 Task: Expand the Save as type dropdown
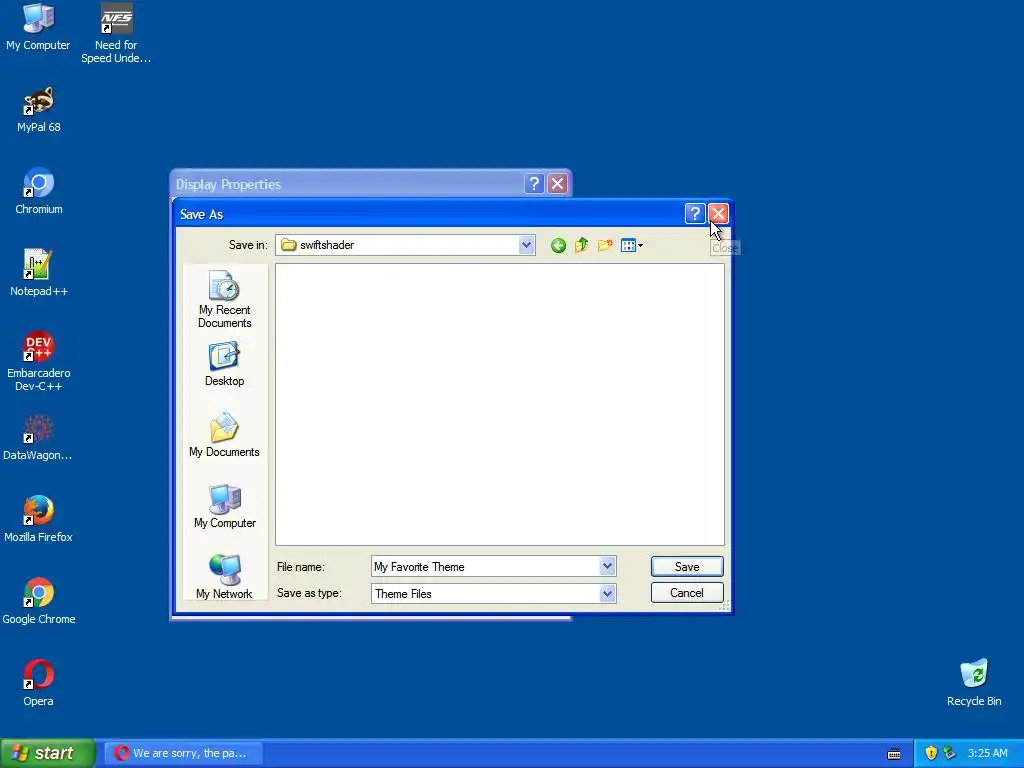click(x=607, y=594)
